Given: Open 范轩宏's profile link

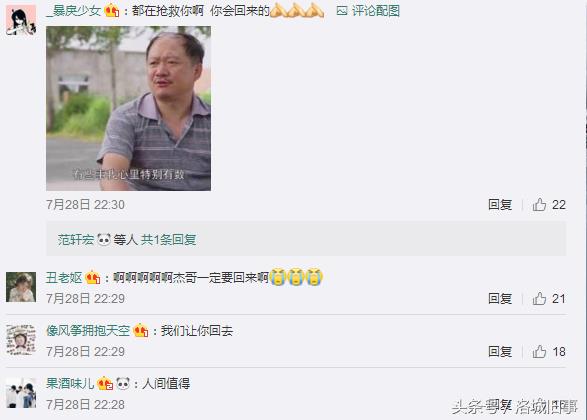Looking at the screenshot, I should tap(76, 240).
